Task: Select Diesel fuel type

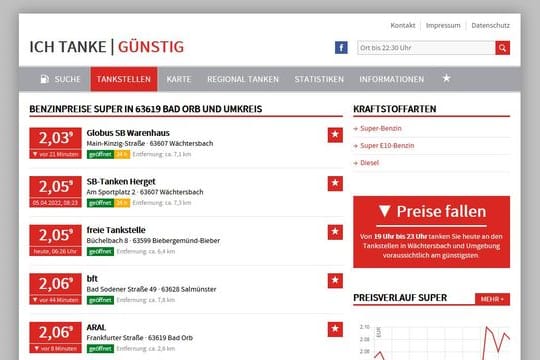Action: [x=369, y=163]
